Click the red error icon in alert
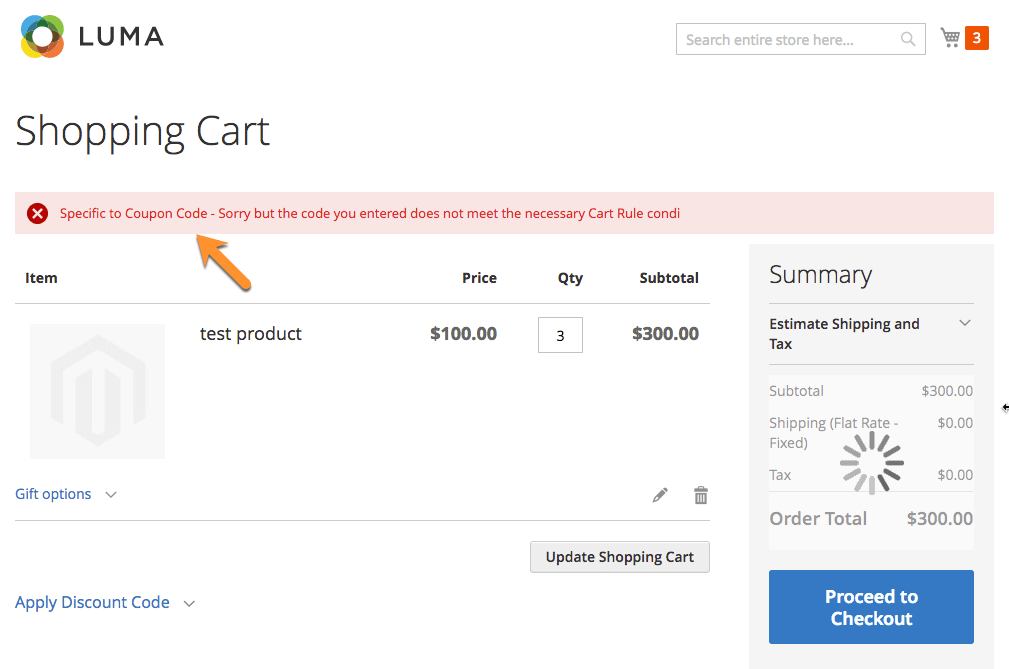Viewport: 1009px width, 669px height. pos(37,213)
